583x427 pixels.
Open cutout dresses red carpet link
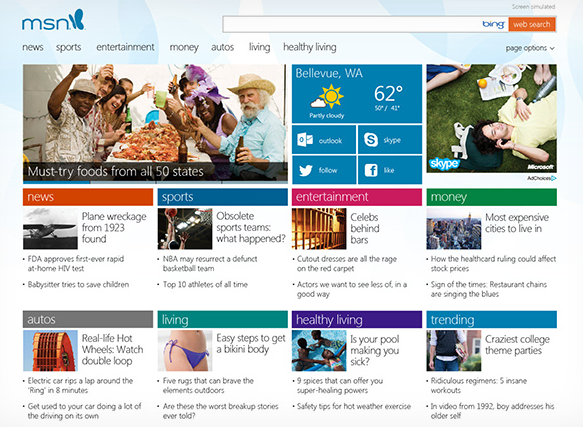coord(347,264)
